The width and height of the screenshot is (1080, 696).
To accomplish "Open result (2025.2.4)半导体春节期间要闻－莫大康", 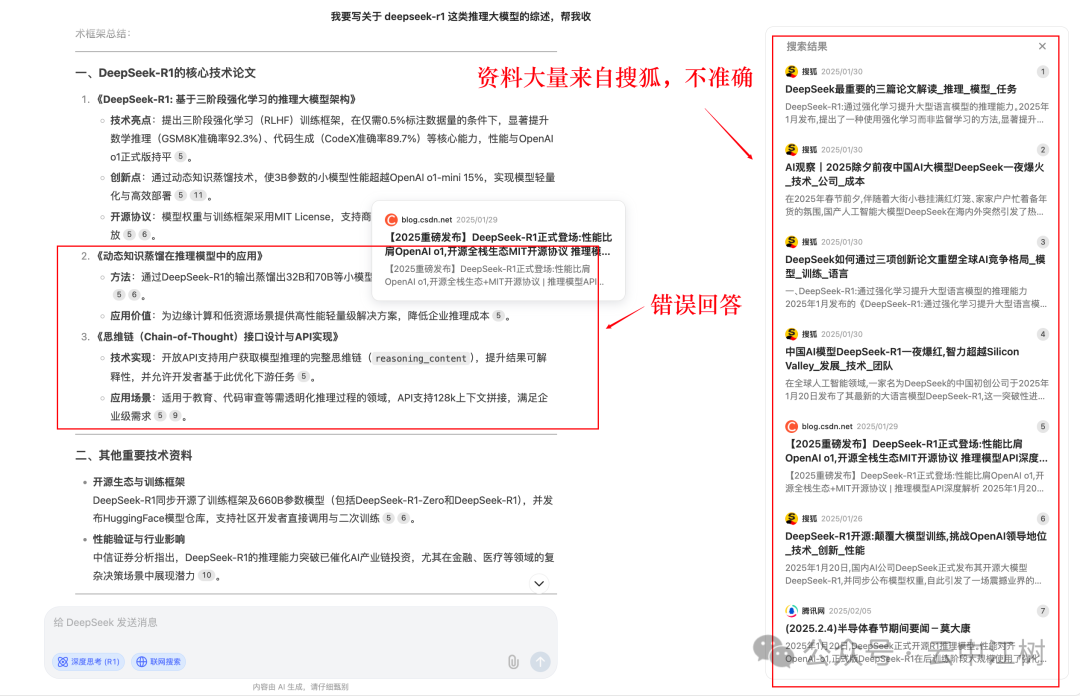I will pyautogui.click(x=878, y=628).
